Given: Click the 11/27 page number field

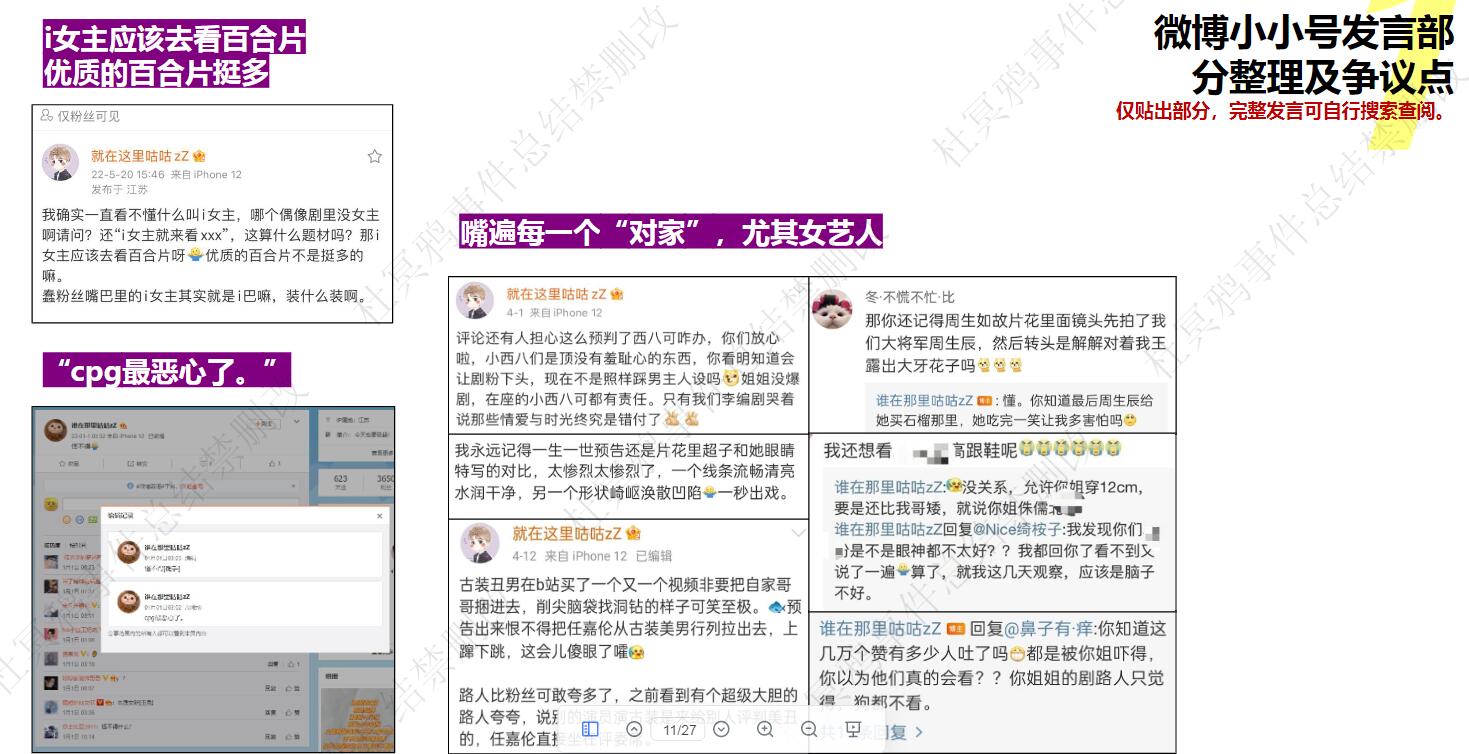Looking at the screenshot, I should [x=680, y=730].
